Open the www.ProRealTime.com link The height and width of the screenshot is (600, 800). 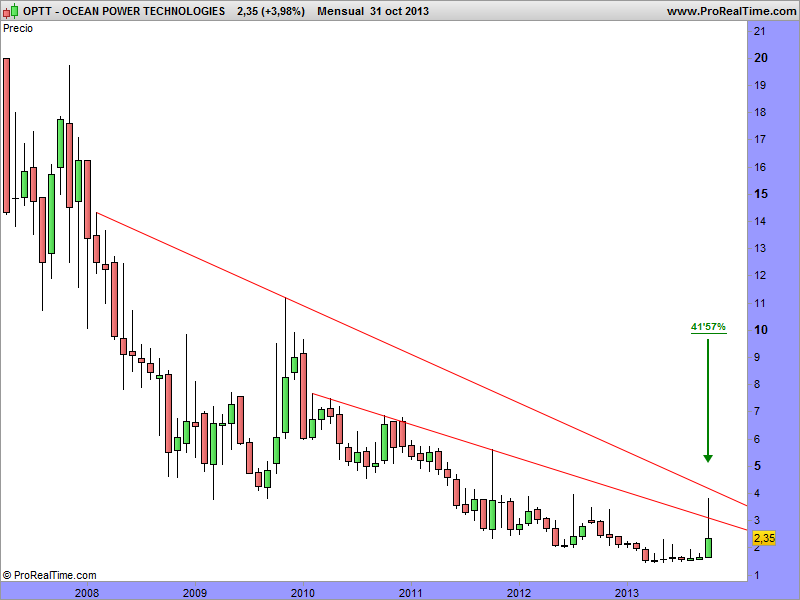(x=731, y=11)
